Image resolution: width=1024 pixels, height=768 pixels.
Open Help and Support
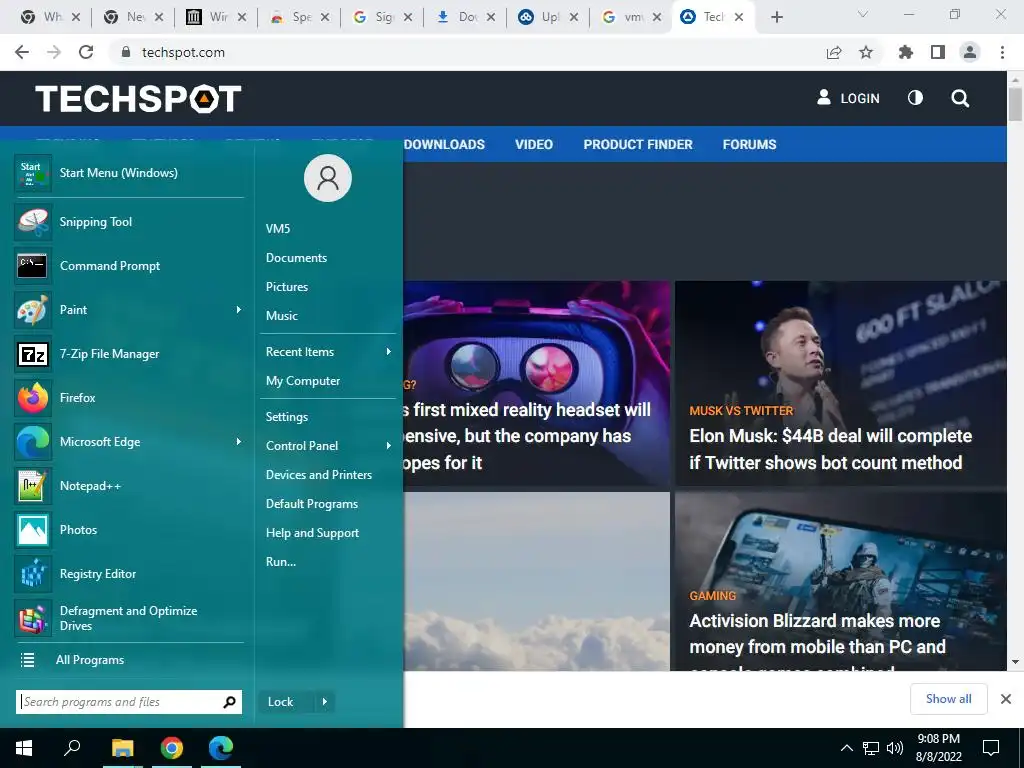point(312,533)
